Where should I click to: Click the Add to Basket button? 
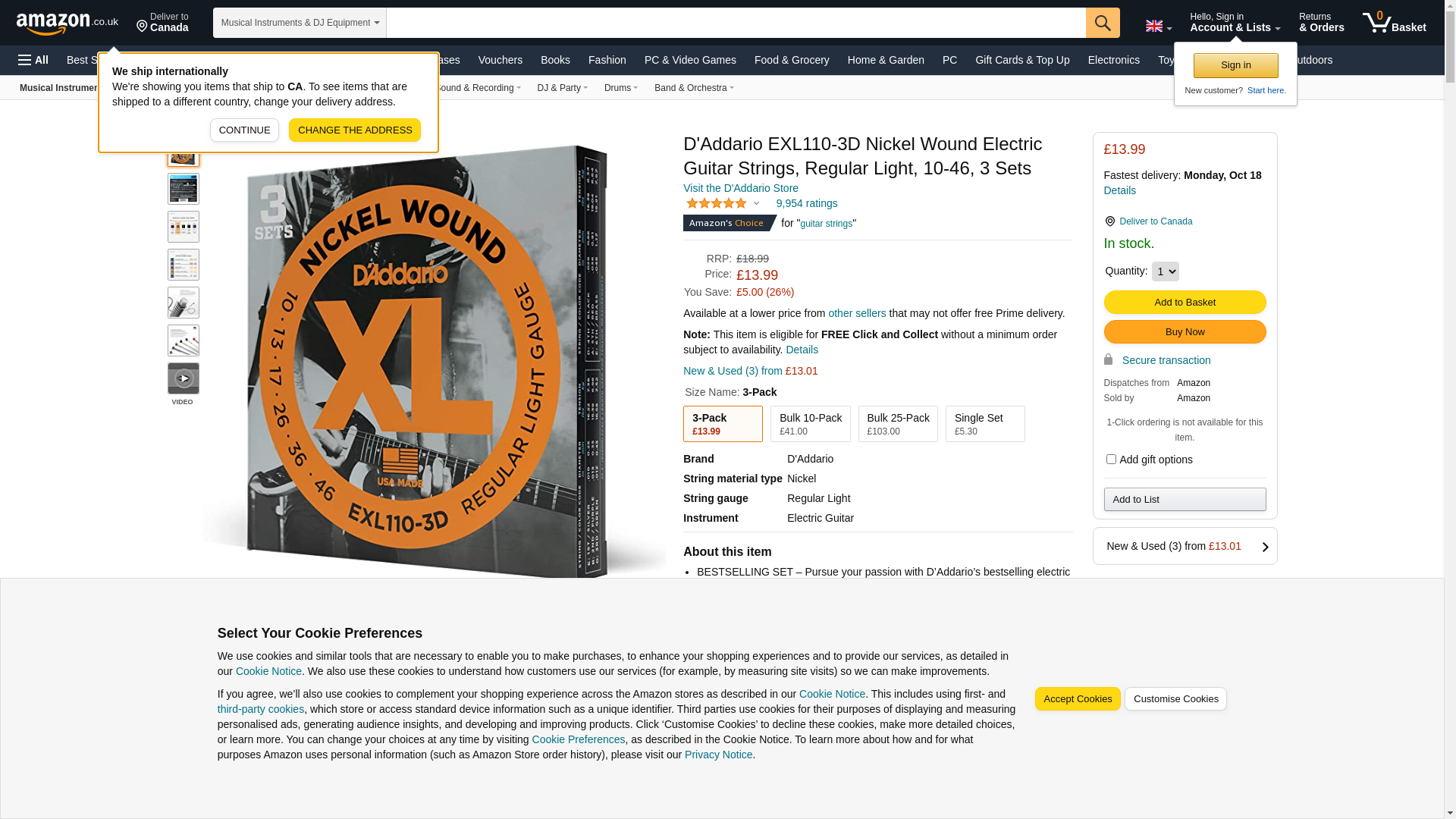point(1185,302)
